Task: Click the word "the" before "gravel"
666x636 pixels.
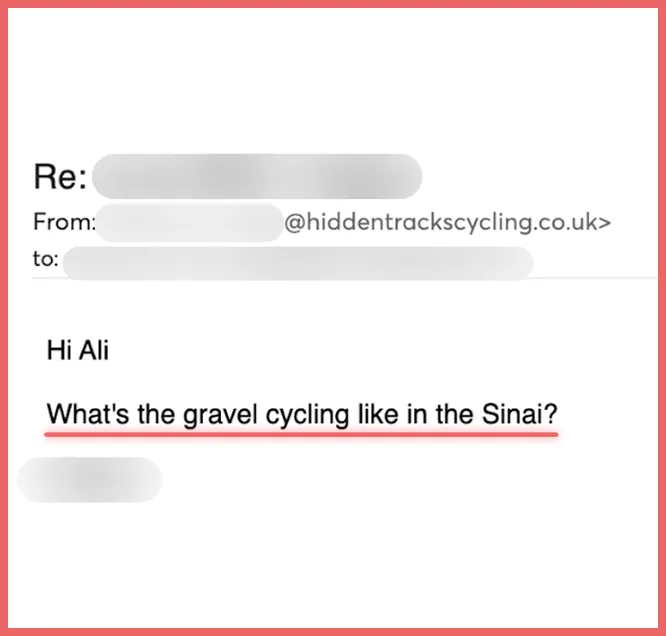Action: (x=156, y=413)
